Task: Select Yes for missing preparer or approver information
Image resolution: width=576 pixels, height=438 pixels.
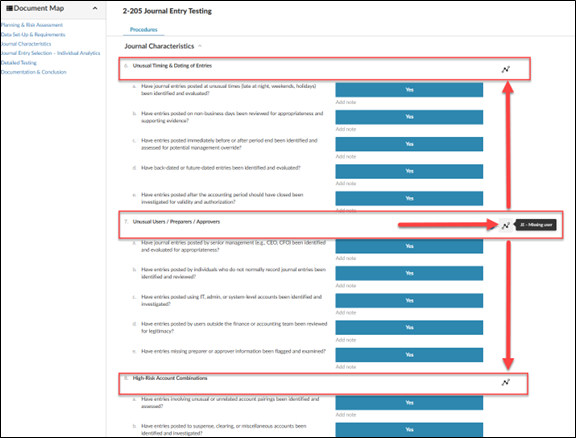Action: [x=409, y=355]
